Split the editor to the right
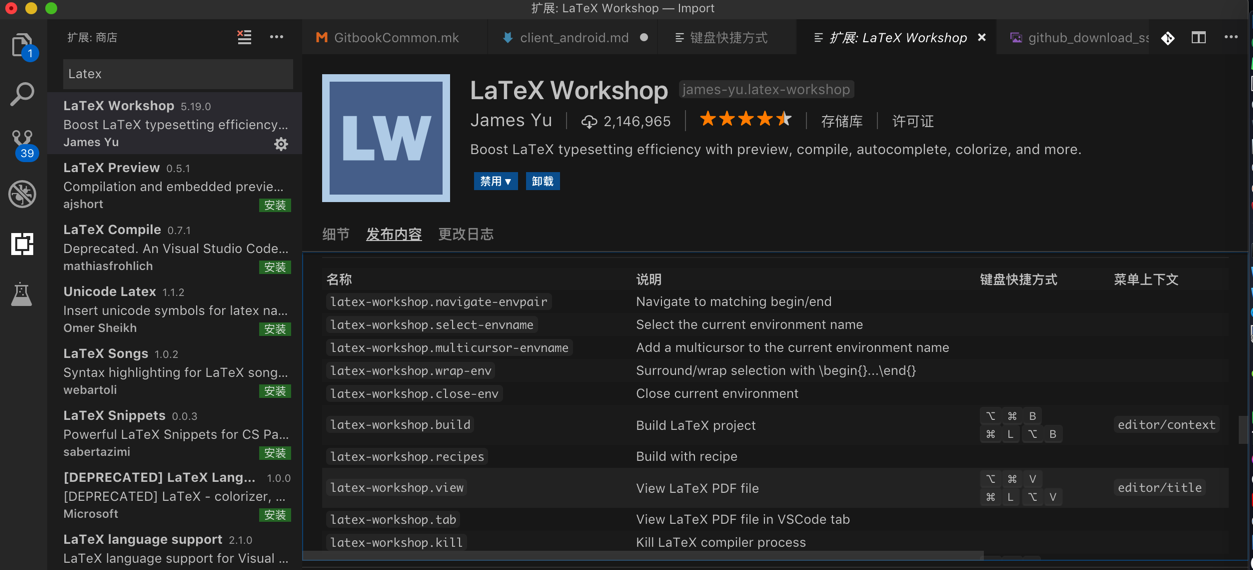The width and height of the screenshot is (1253, 570). point(1198,38)
